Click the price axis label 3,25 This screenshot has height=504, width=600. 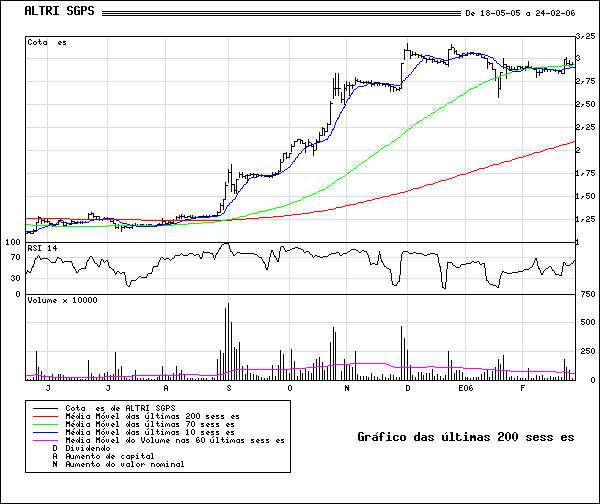coord(585,36)
